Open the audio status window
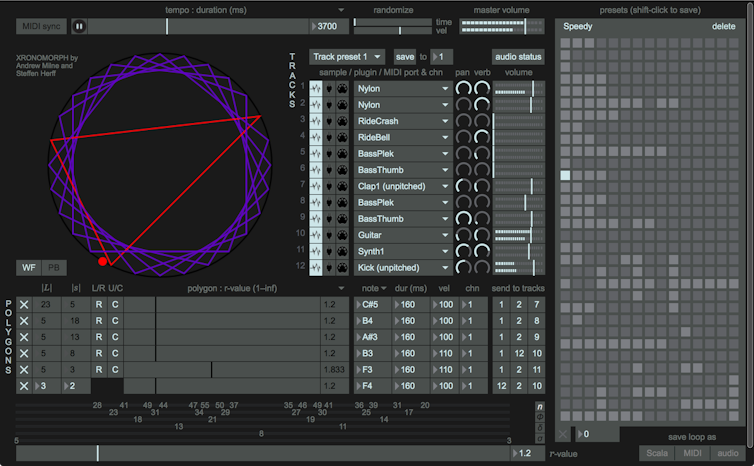This screenshot has width=754, height=466. [518, 57]
